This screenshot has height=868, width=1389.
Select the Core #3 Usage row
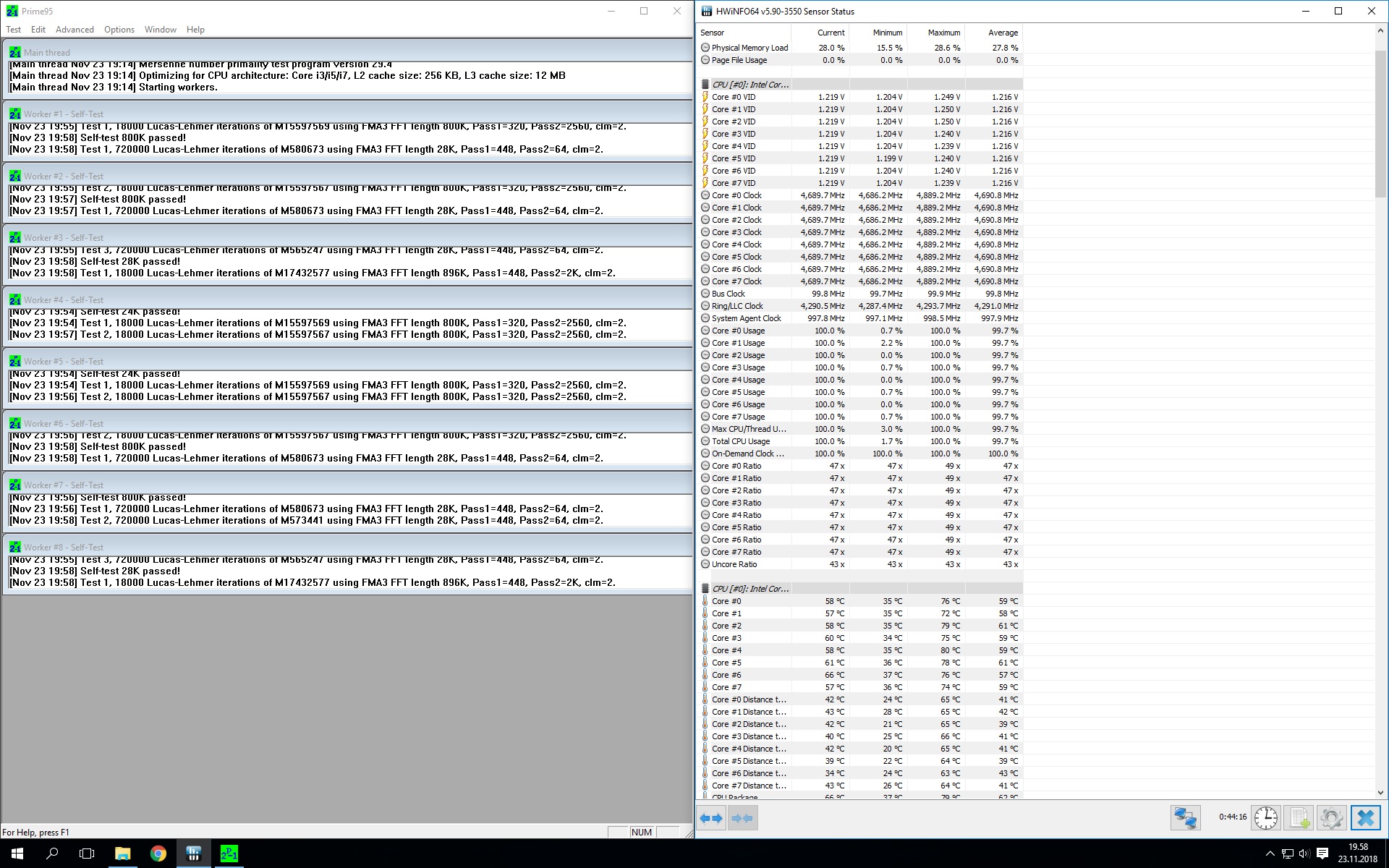pos(859,367)
